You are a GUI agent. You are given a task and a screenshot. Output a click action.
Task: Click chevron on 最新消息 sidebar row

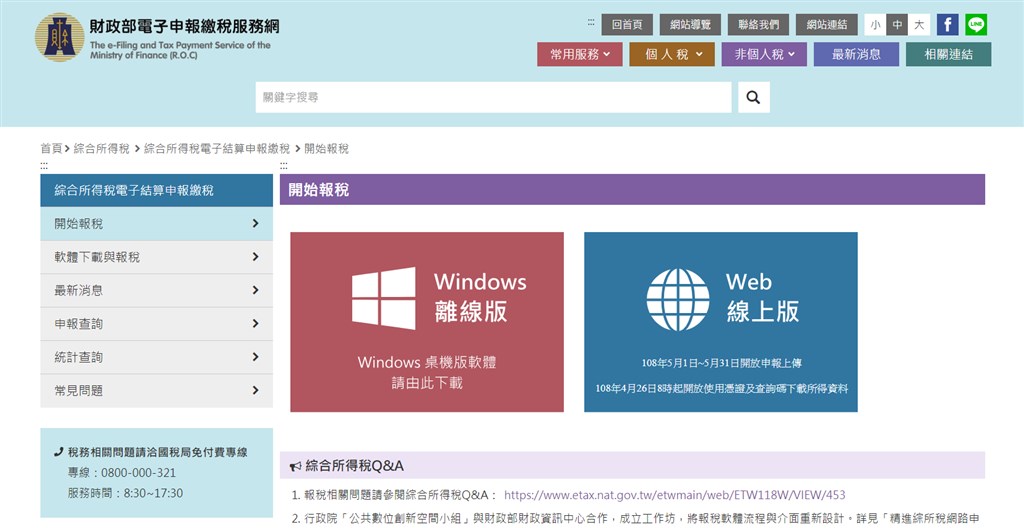tap(255, 290)
